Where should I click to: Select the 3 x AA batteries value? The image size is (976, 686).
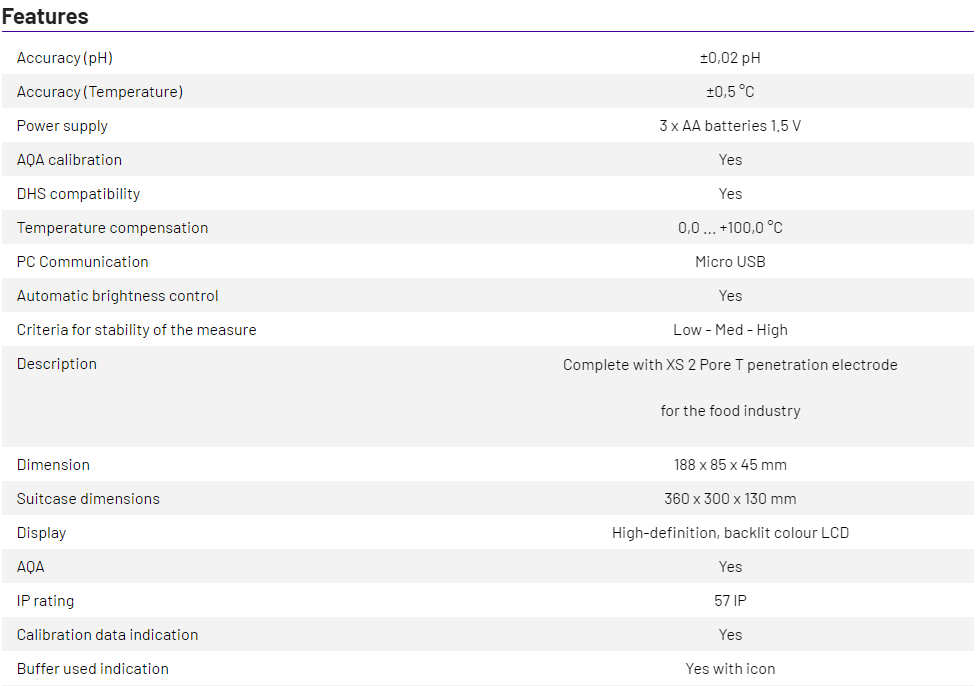[x=730, y=126]
